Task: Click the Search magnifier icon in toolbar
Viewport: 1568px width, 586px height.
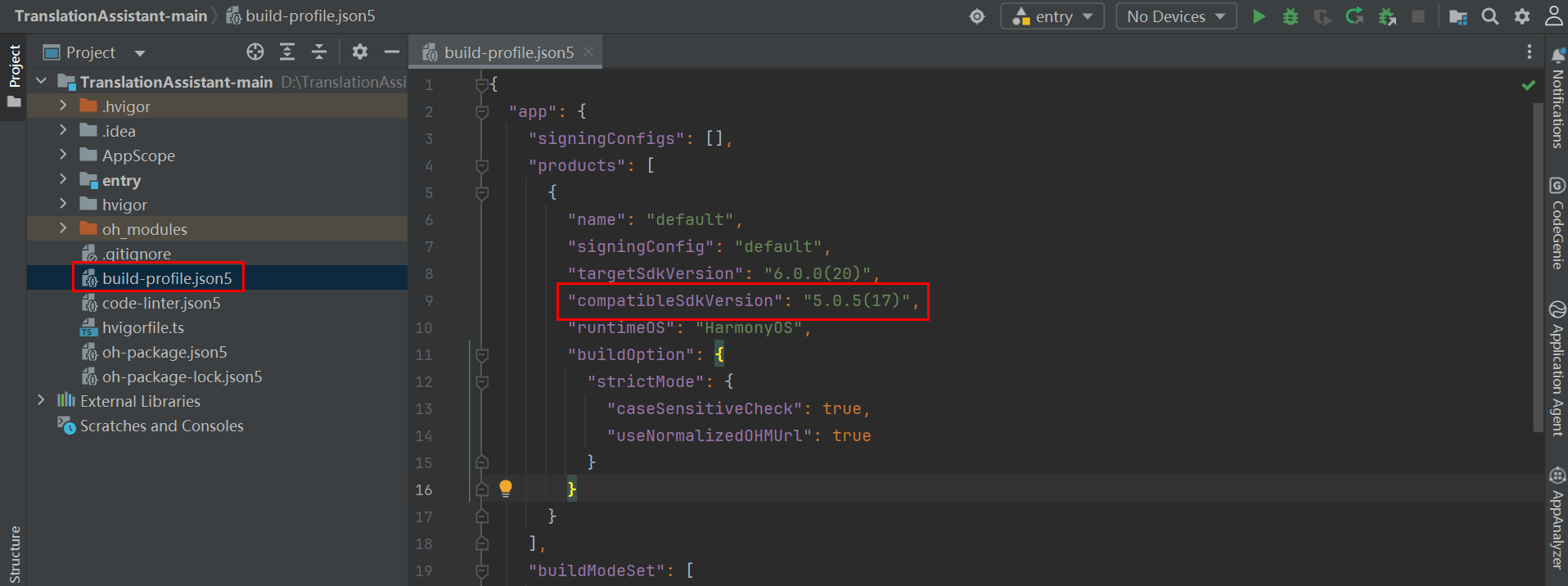Action: tap(1490, 16)
